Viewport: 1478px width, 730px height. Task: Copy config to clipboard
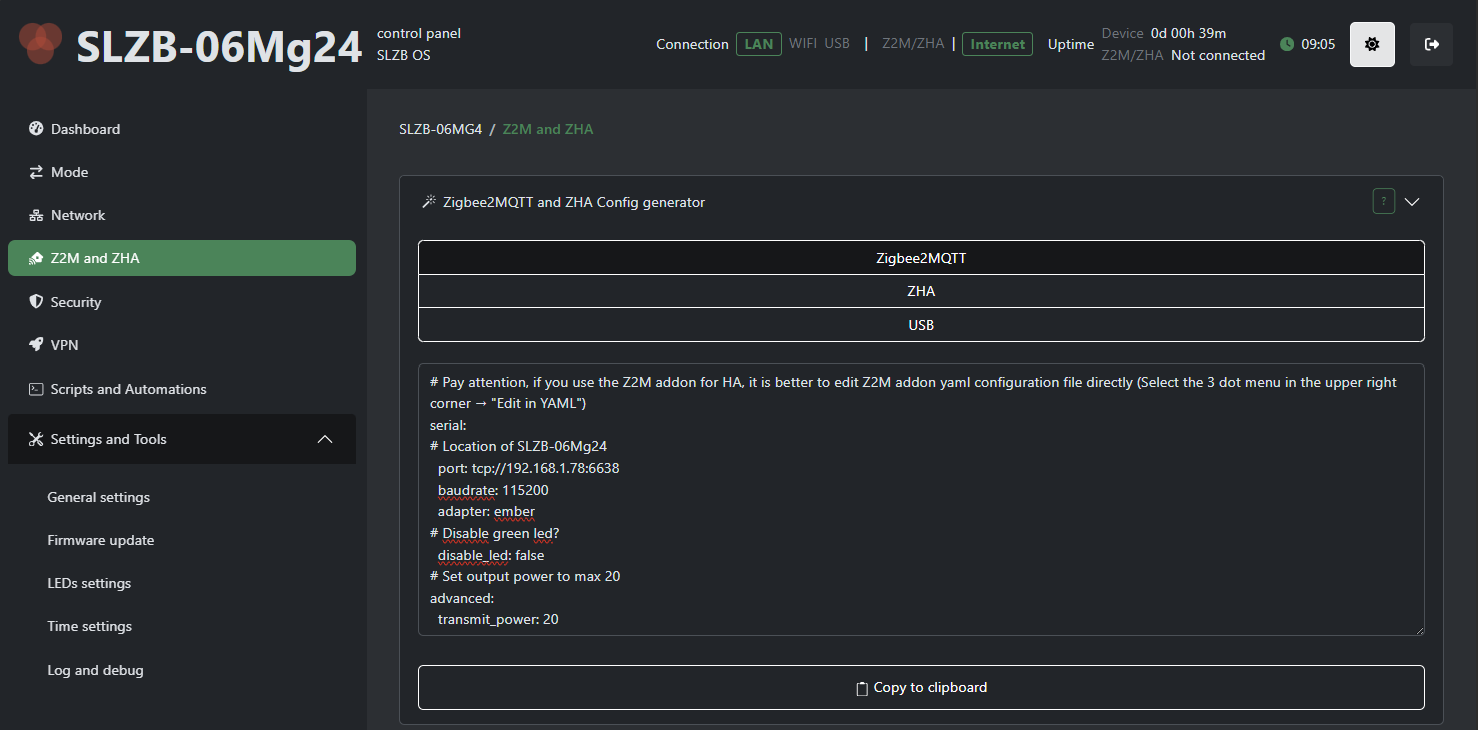(921, 687)
